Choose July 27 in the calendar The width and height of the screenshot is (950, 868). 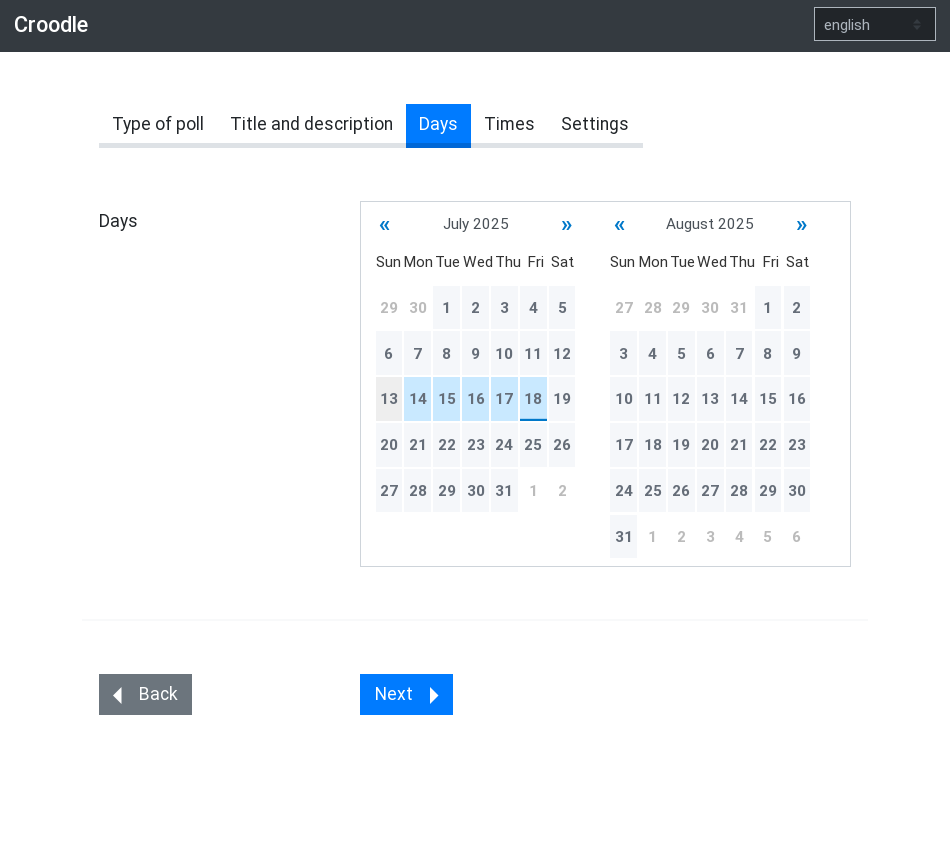pyautogui.click(x=389, y=491)
